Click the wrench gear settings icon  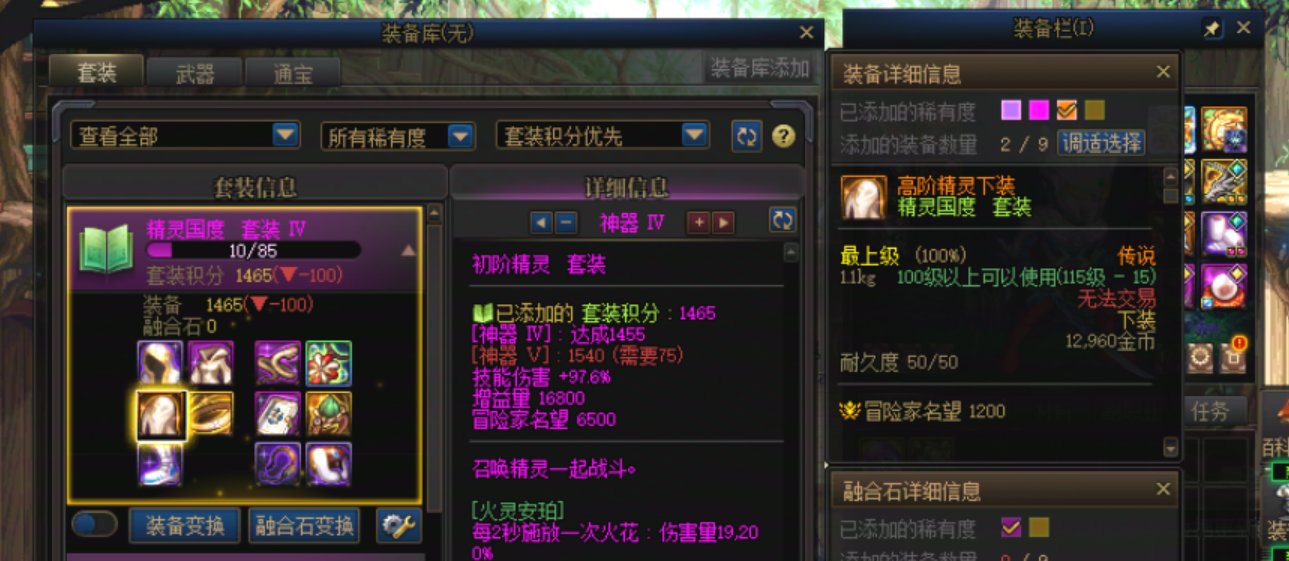(398, 525)
